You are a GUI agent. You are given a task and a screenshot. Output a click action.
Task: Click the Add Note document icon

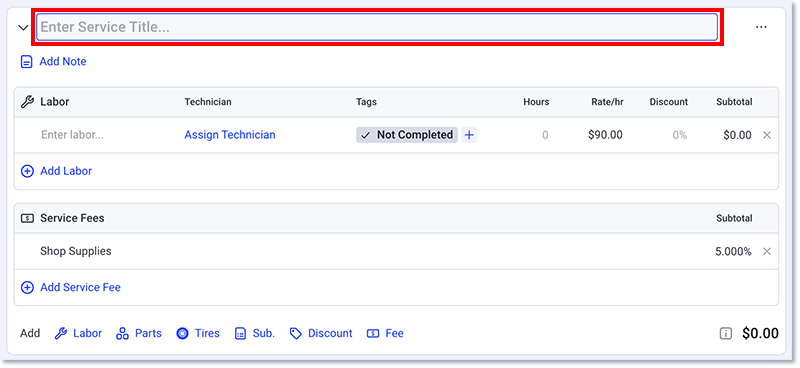[x=26, y=62]
